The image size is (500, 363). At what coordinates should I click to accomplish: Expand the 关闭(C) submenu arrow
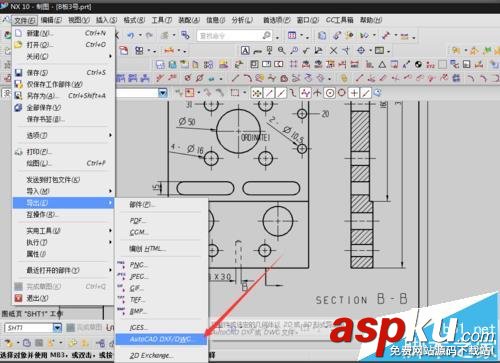click(110, 56)
